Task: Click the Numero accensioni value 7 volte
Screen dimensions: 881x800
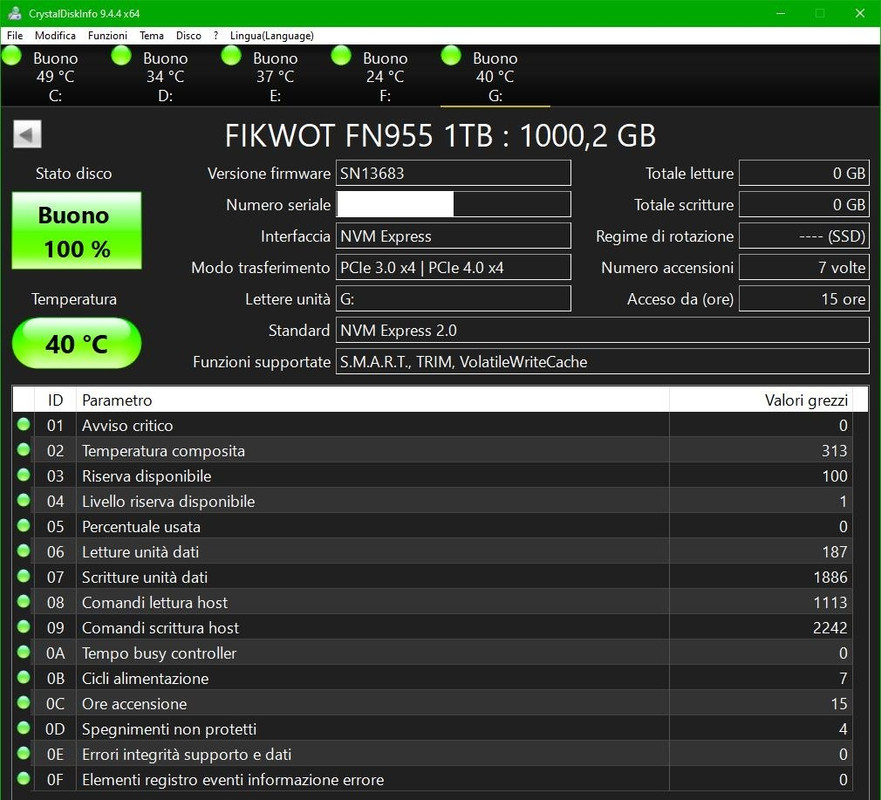Action: (804, 267)
